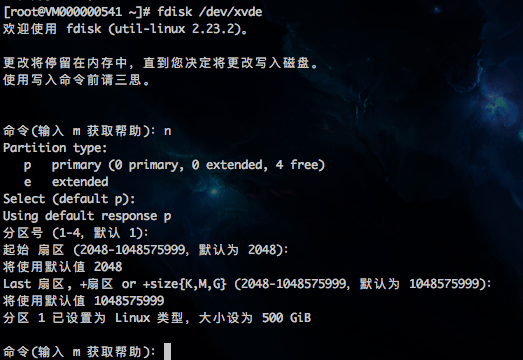Click the 'Last 扇区' size prompt line

click(247, 284)
